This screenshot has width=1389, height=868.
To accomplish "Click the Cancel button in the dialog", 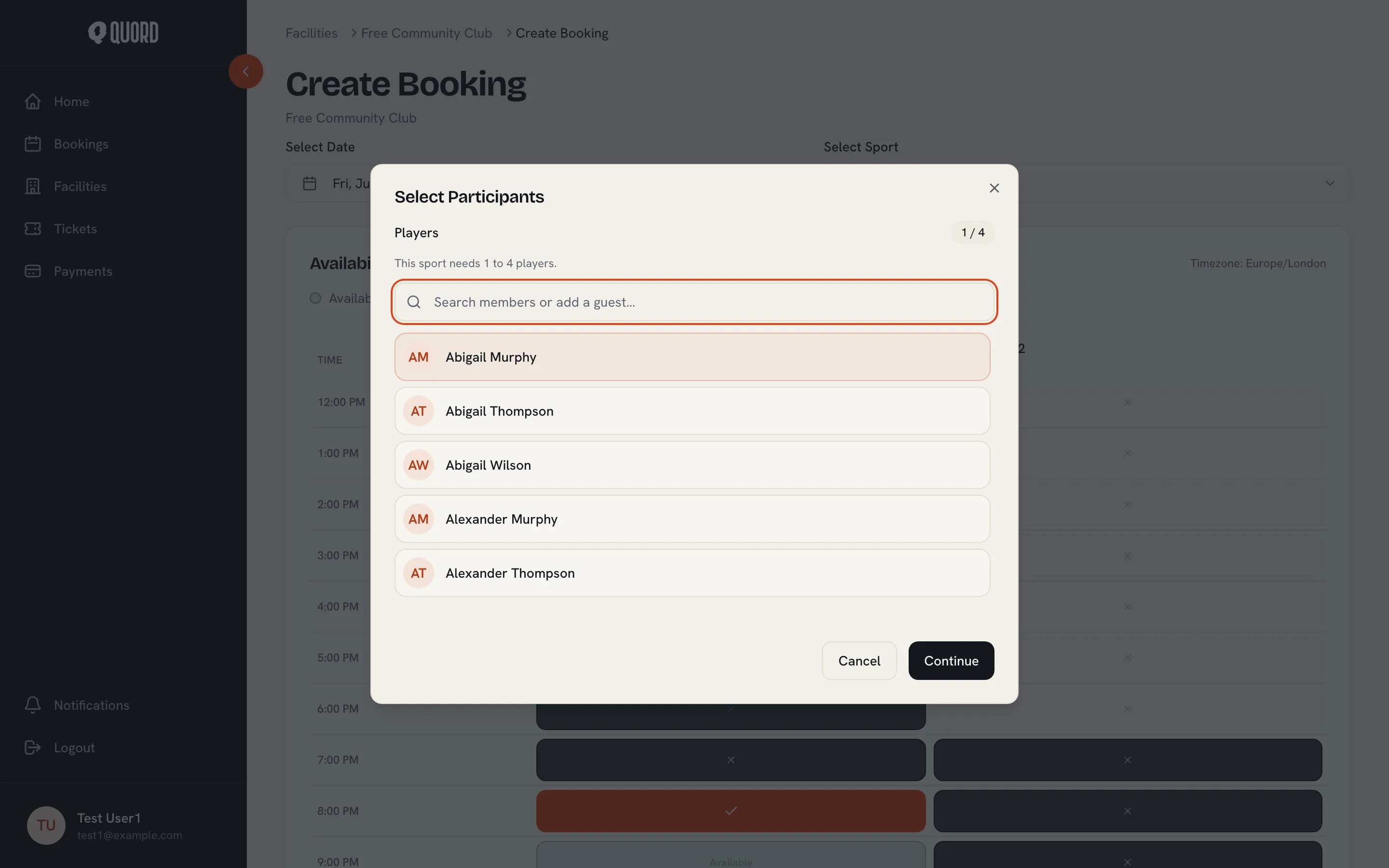I will tap(859, 661).
